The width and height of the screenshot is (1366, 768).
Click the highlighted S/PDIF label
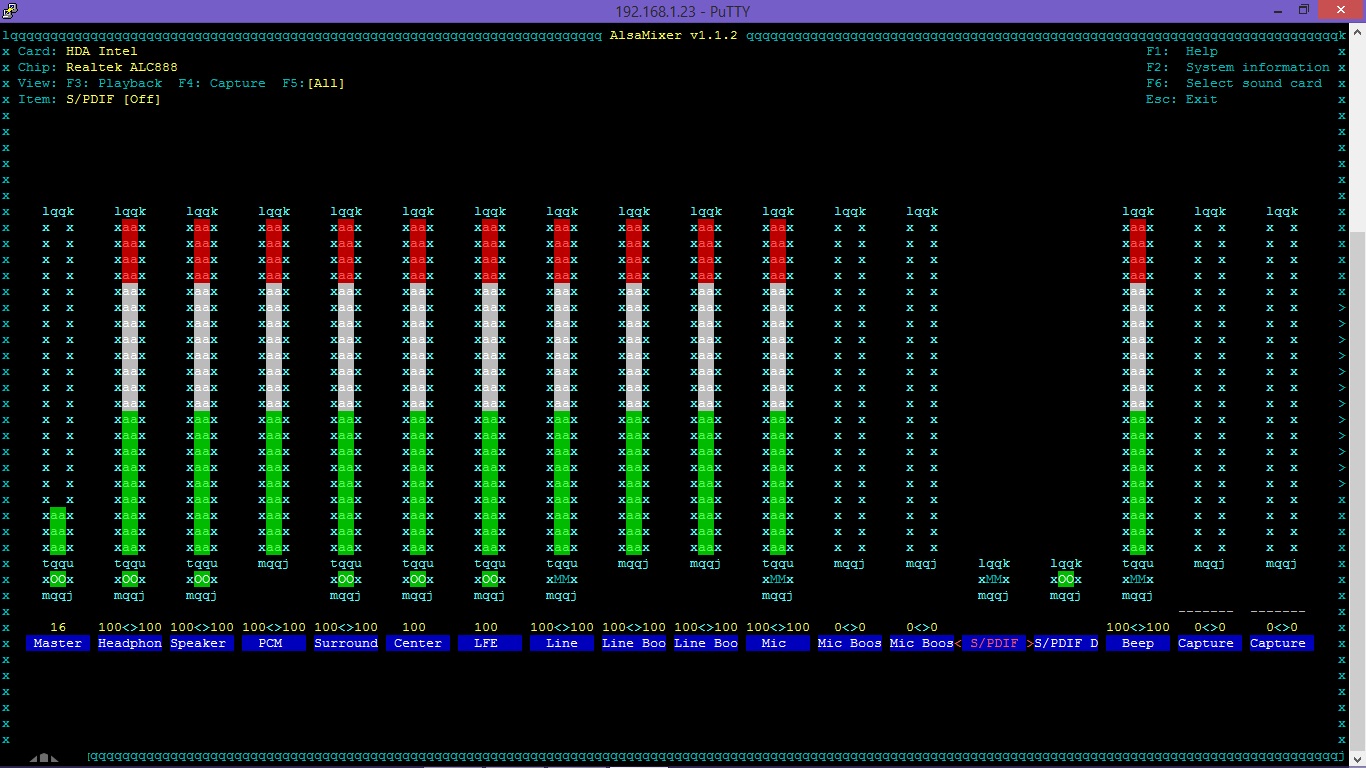tap(994, 643)
